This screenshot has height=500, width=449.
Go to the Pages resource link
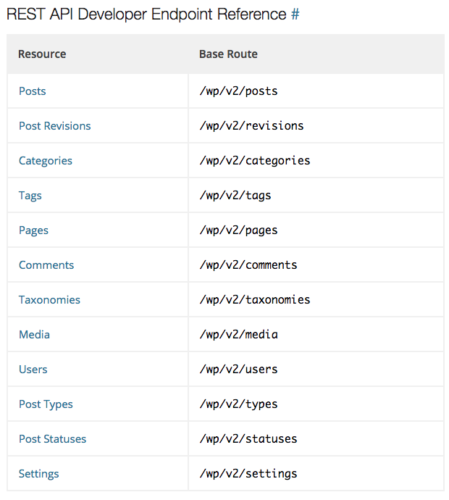(33, 230)
